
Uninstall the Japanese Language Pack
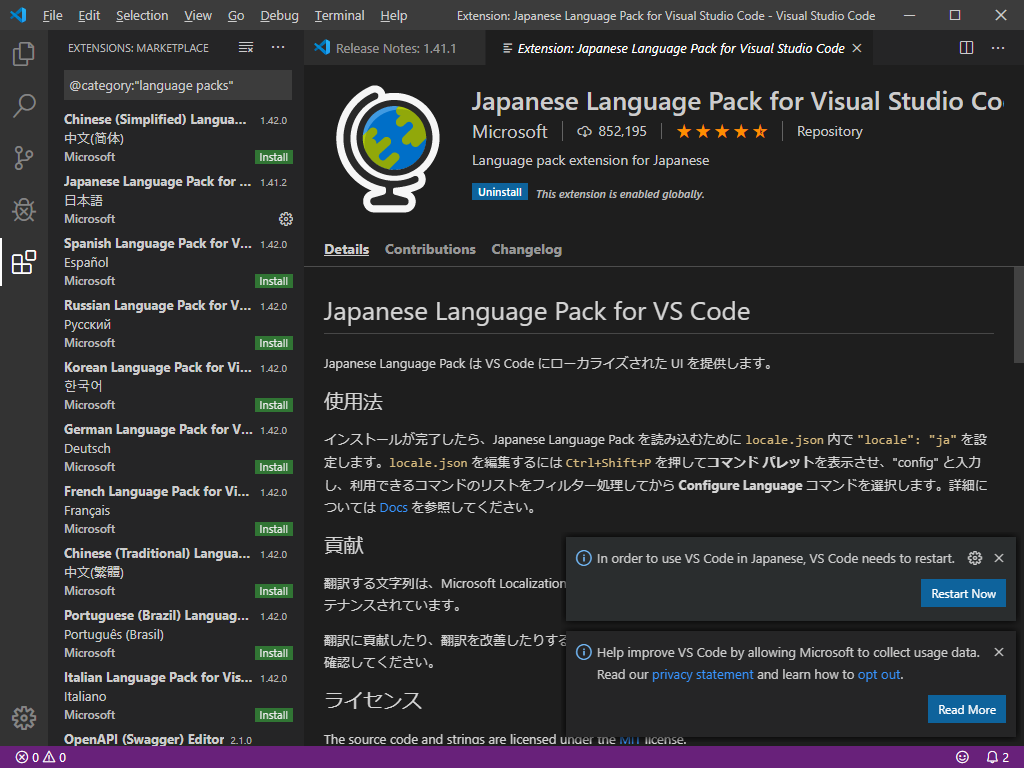click(x=499, y=192)
